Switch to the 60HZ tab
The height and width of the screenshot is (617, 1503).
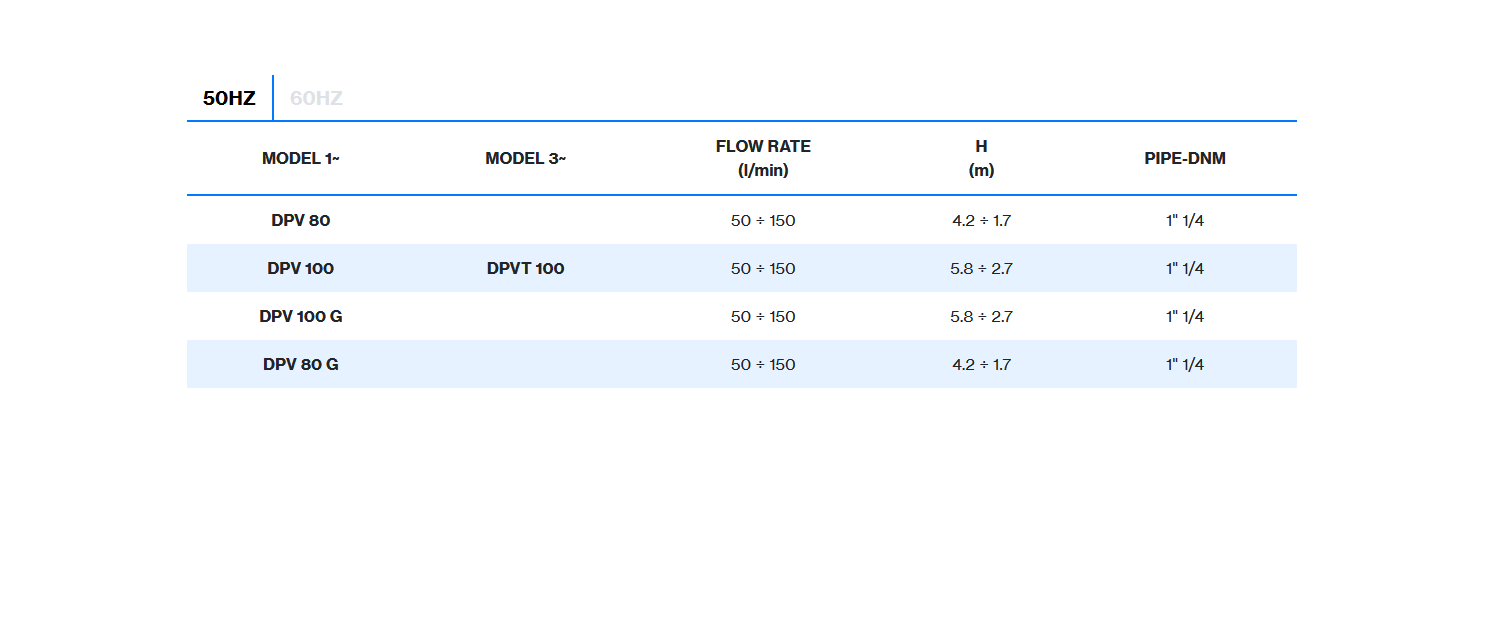click(316, 98)
